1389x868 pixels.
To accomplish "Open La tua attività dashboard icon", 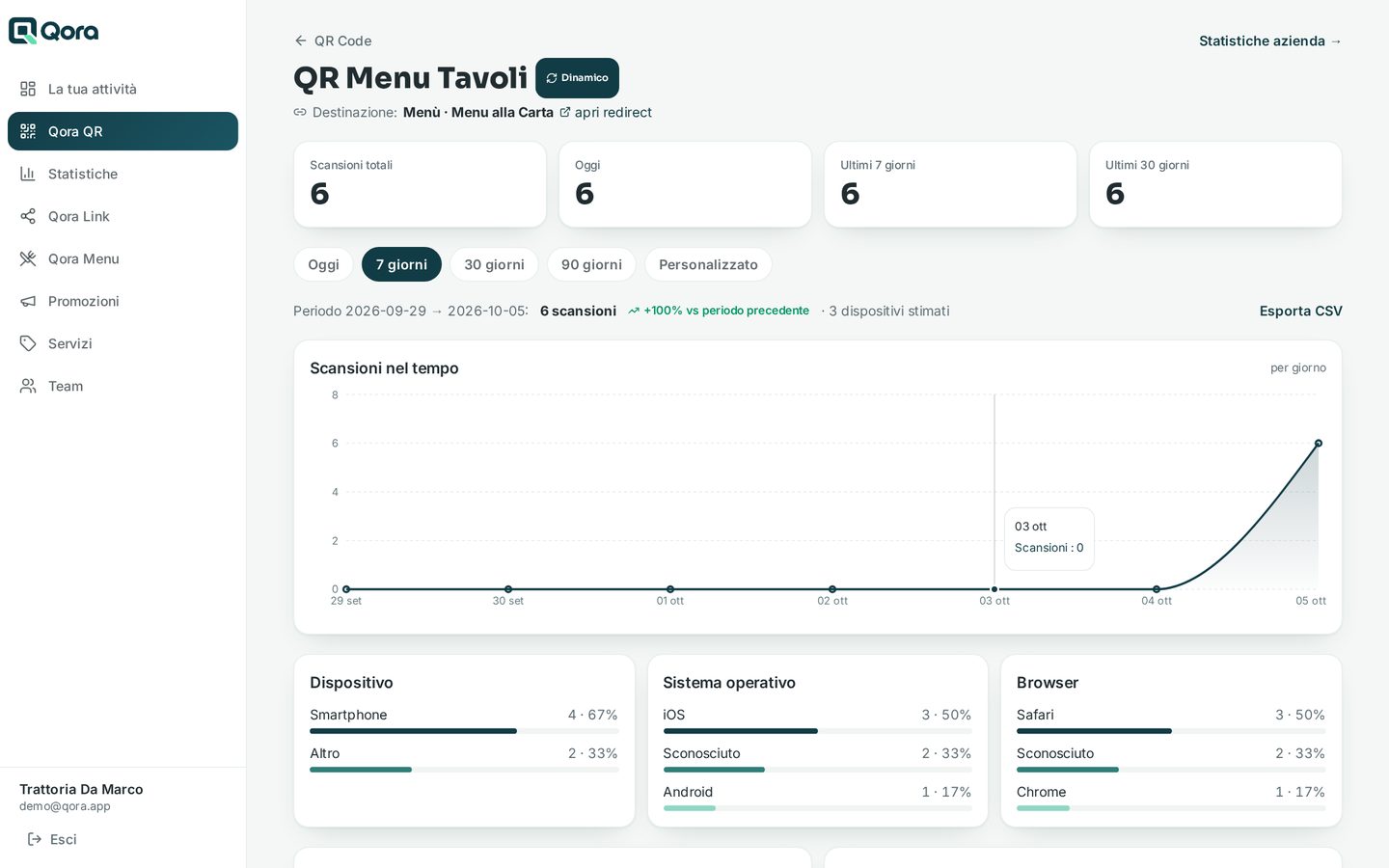I will click(28, 89).
